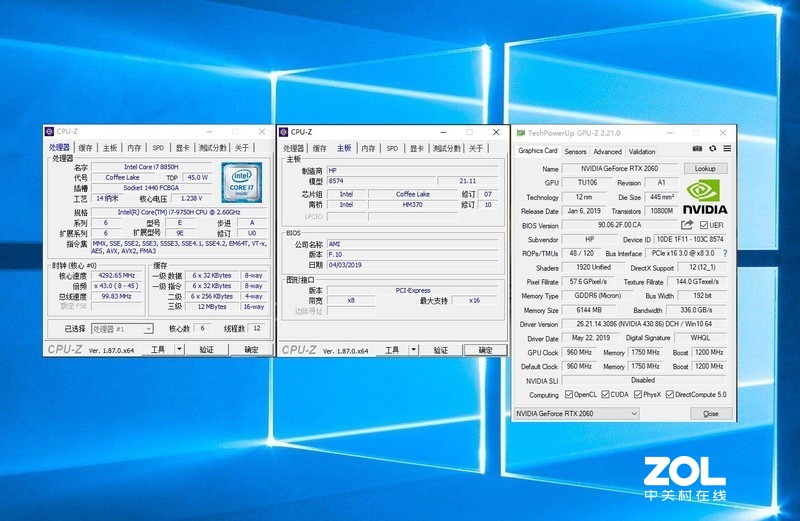Screen dimensions: 800x521
Task: Open 显卡 tab in processor CPU-Z window
Action: click(182, 147)
